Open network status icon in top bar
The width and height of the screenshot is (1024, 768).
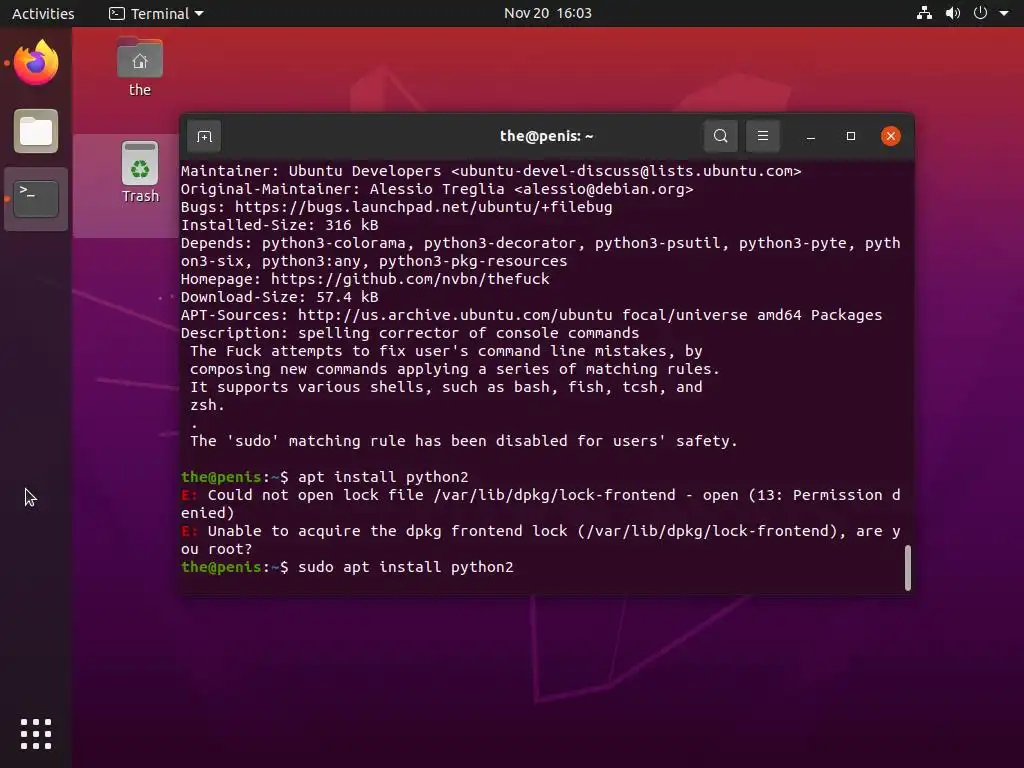pos(924,13)
